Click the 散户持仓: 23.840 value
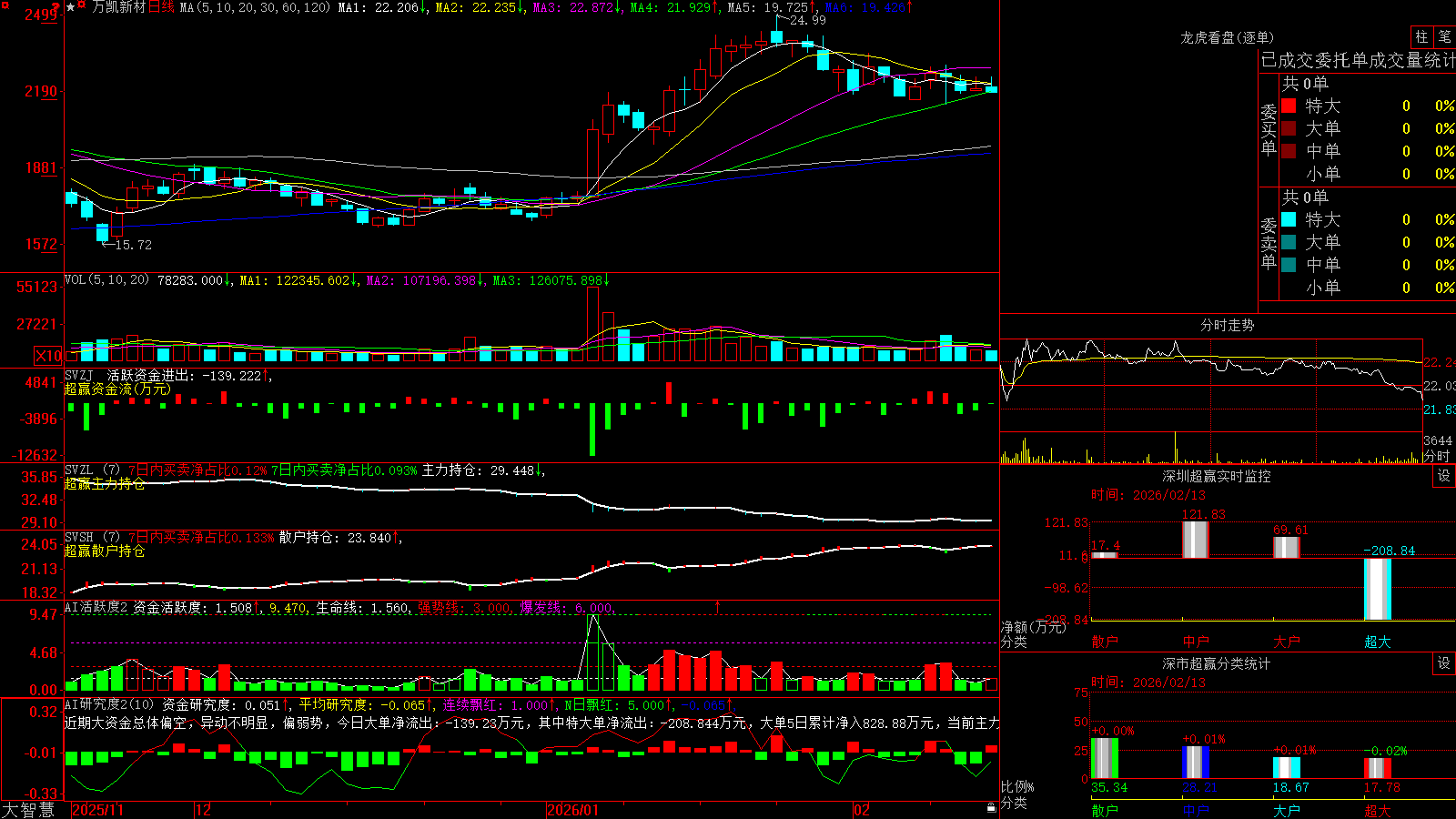The width and height of the screenshot is (1456, 819). [x=339, y=538]
